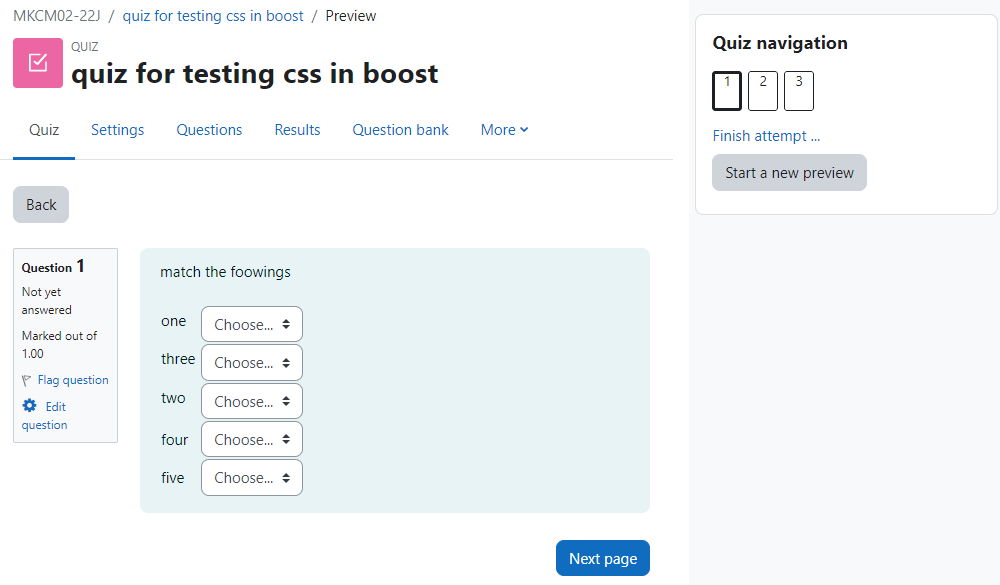Open the Question bank tab
Screen dimensions: 1000x585
(x=401, y=130)
